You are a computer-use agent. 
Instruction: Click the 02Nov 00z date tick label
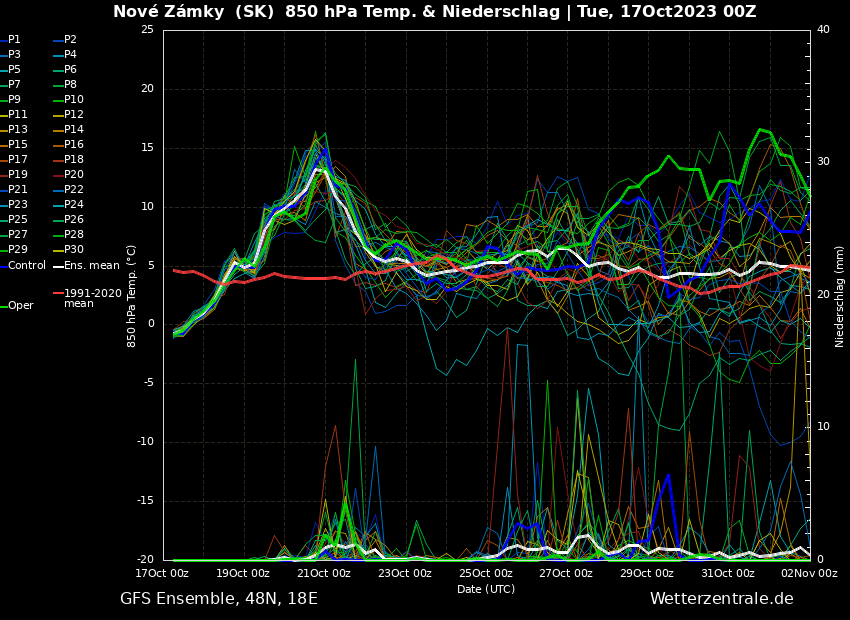tap(809, 574)
